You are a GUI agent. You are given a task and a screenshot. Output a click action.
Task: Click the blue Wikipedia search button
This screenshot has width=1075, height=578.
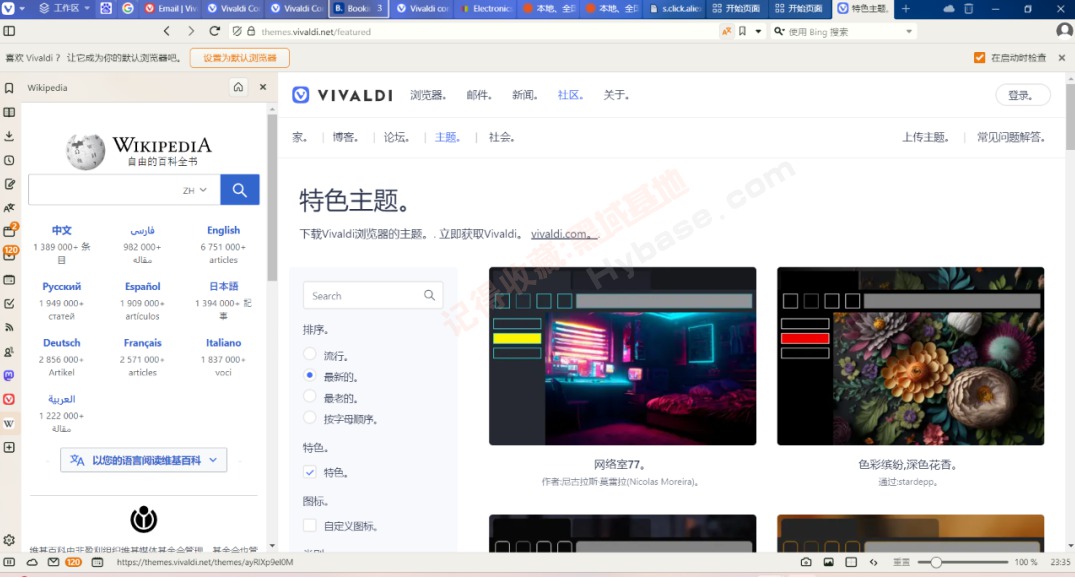(239, 190)
